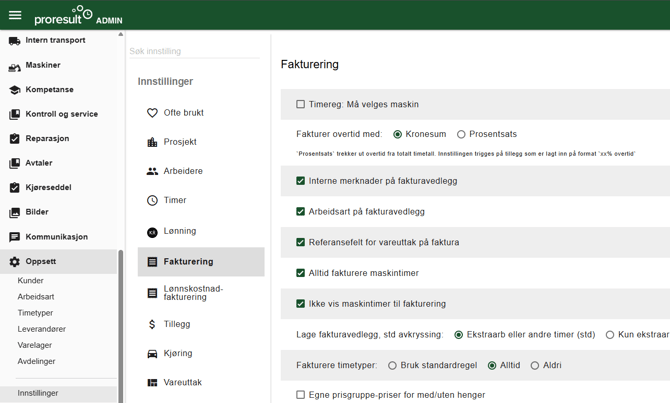This screenshot has height=403, width=670.
Task: Click the Kompetanse graduation cap icon
Action: [x=15, y=90]
